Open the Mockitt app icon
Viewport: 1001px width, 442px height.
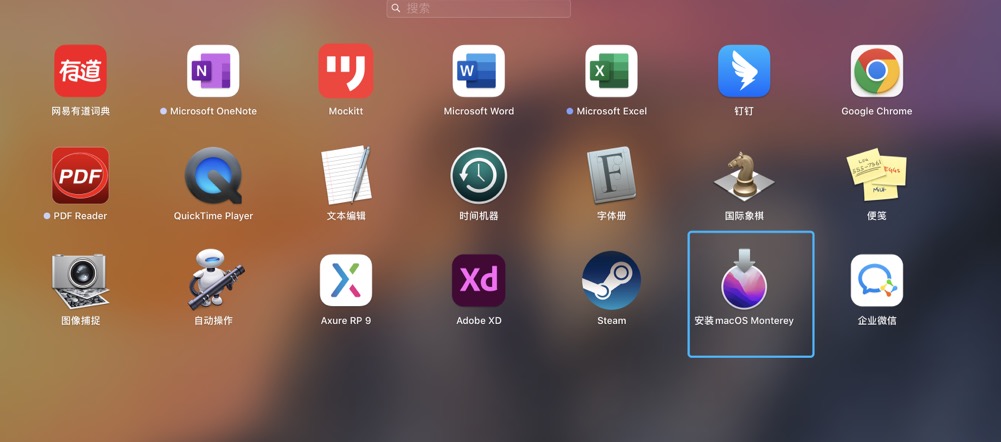coord(346,71)
